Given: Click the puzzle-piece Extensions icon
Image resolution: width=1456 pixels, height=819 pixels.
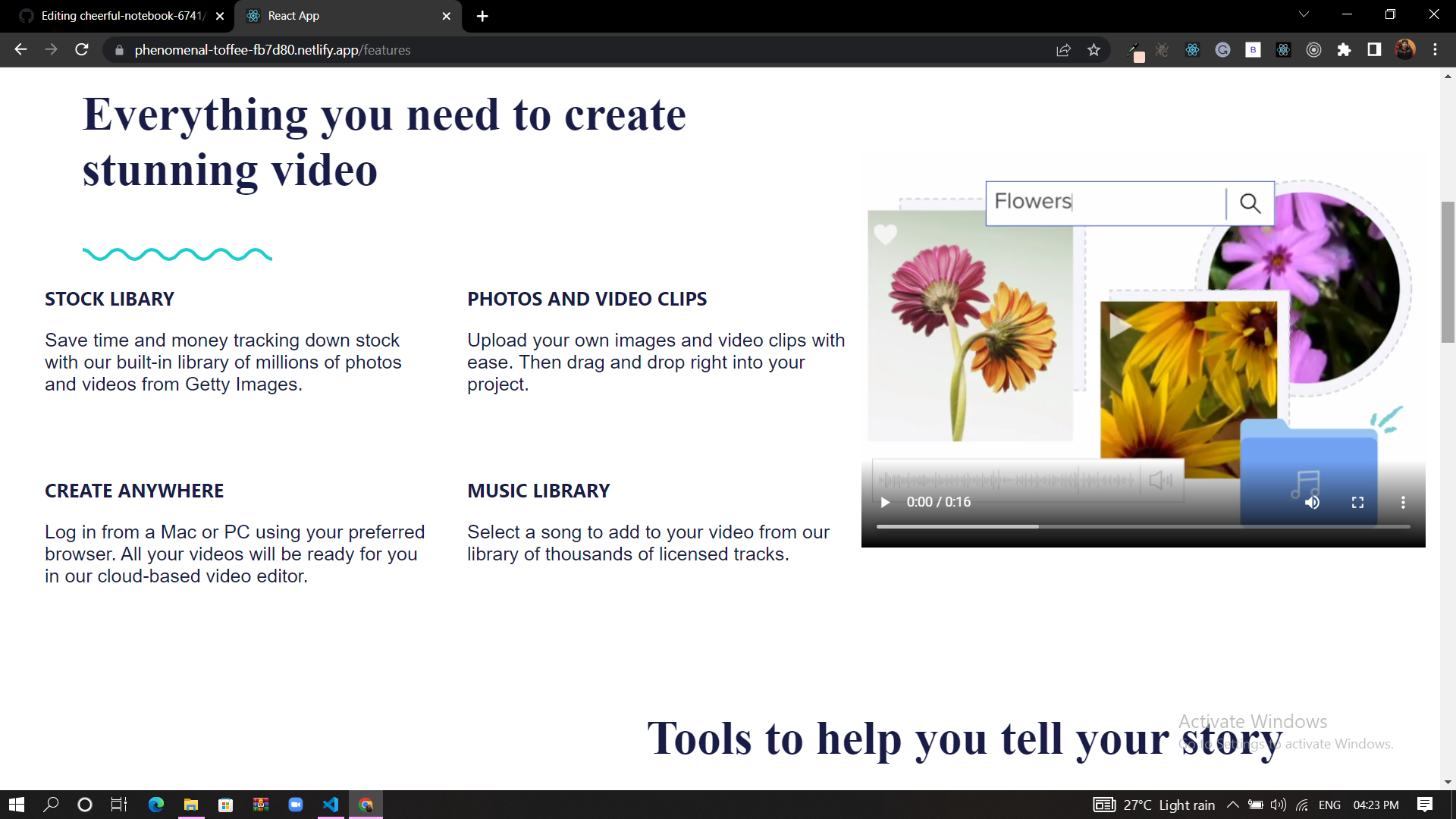Looking at the screenshot, I should (x=1345, y=49).
